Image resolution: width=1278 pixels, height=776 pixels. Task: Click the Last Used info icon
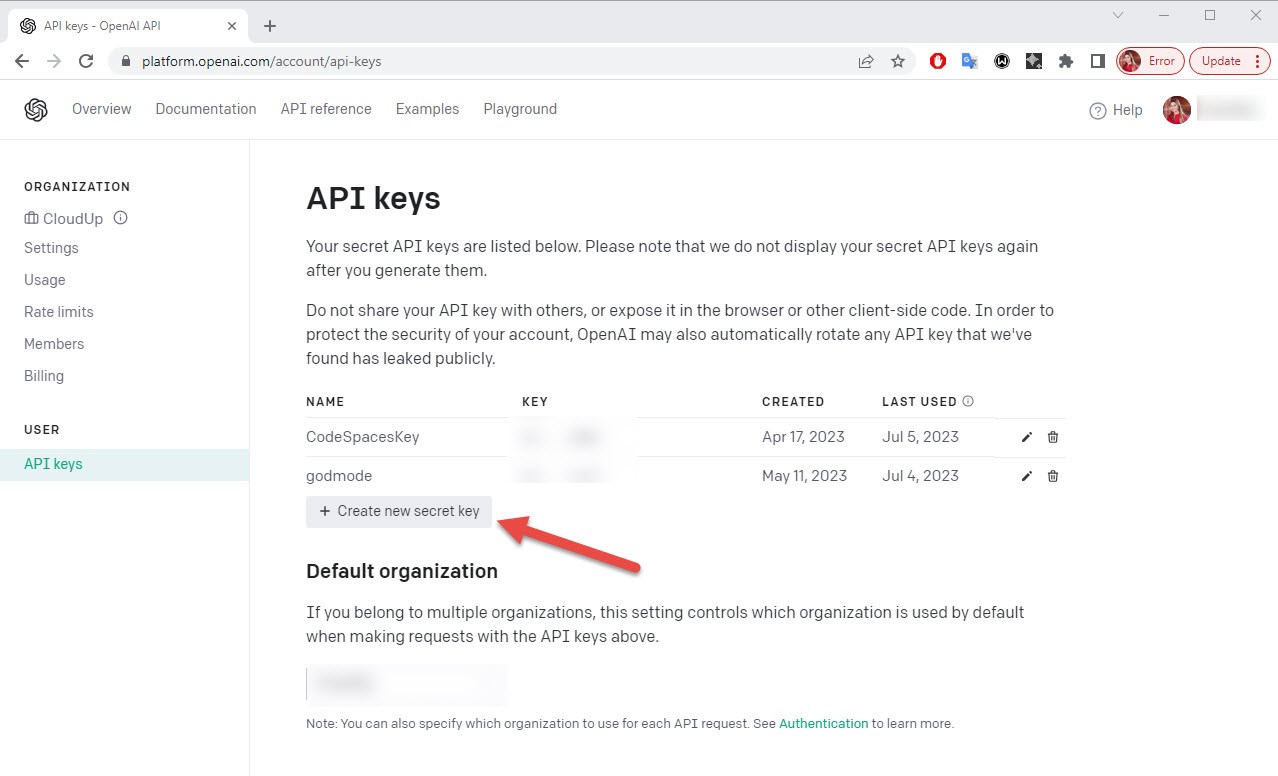click(968, 401)
